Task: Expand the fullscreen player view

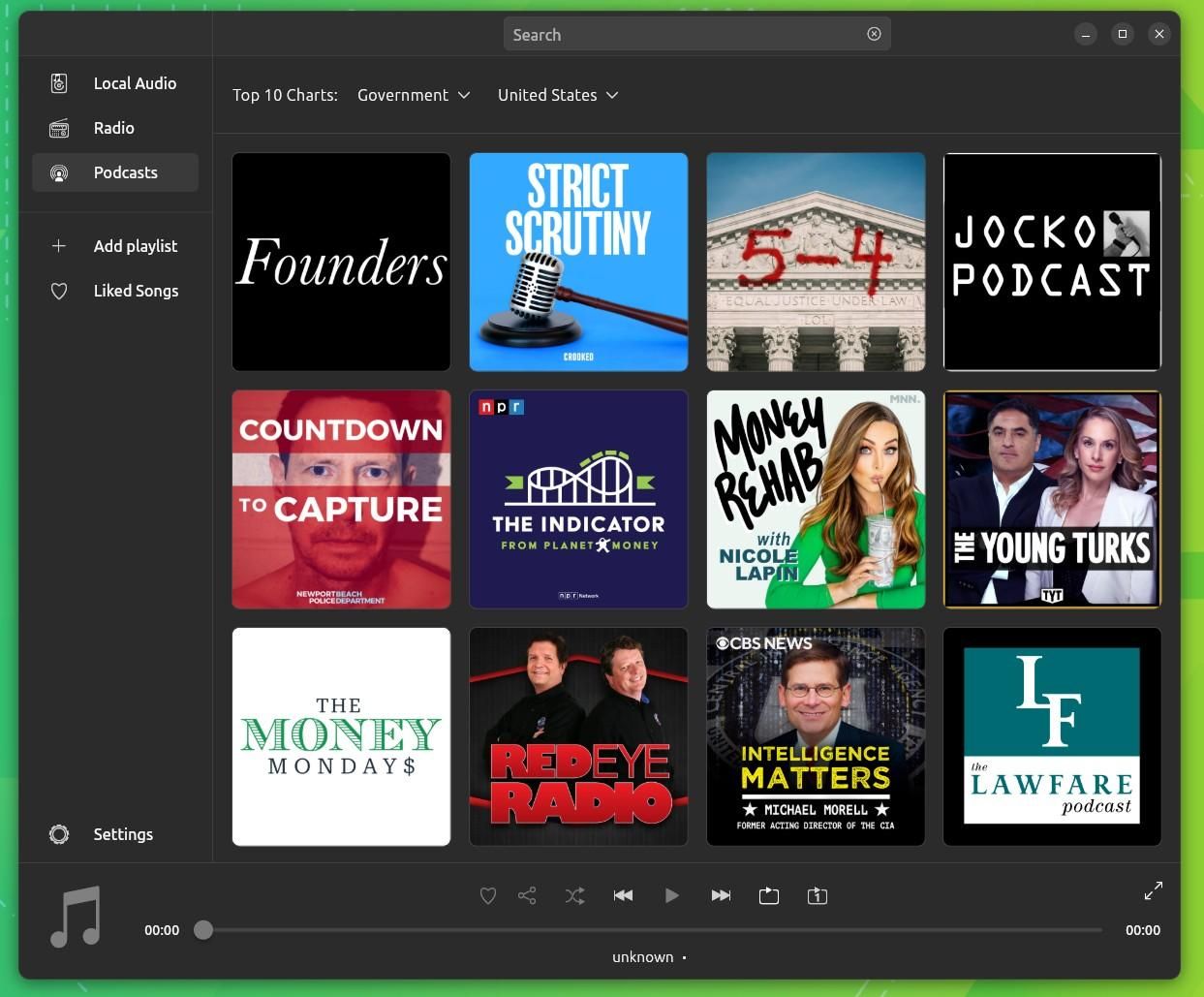Action: [x=1153, y=889]
